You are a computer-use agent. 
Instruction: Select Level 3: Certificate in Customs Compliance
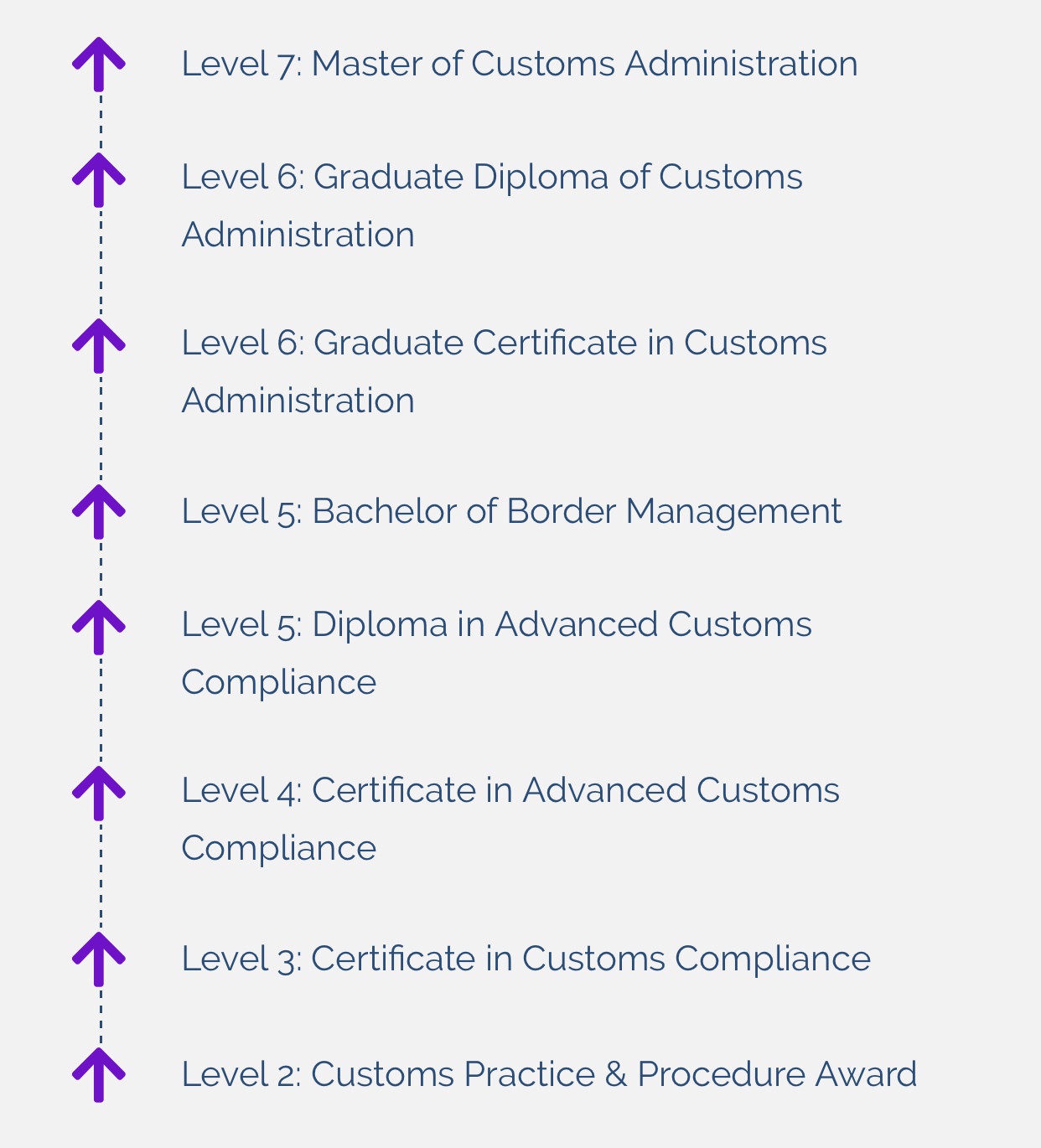click(x=526, y=959)
